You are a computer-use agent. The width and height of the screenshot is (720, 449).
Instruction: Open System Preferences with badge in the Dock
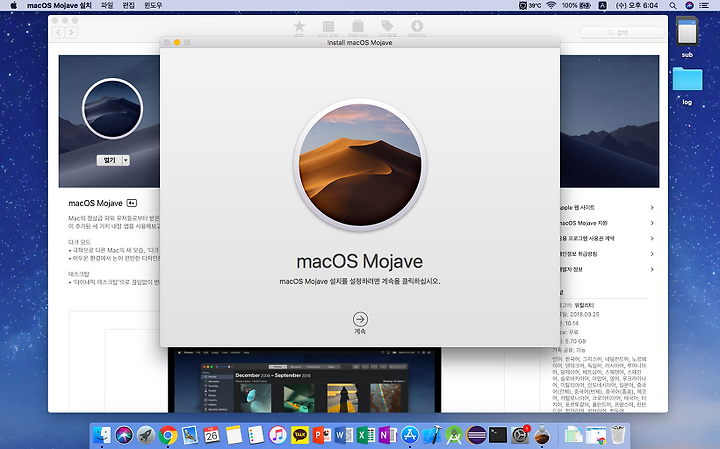pos(520,434)
